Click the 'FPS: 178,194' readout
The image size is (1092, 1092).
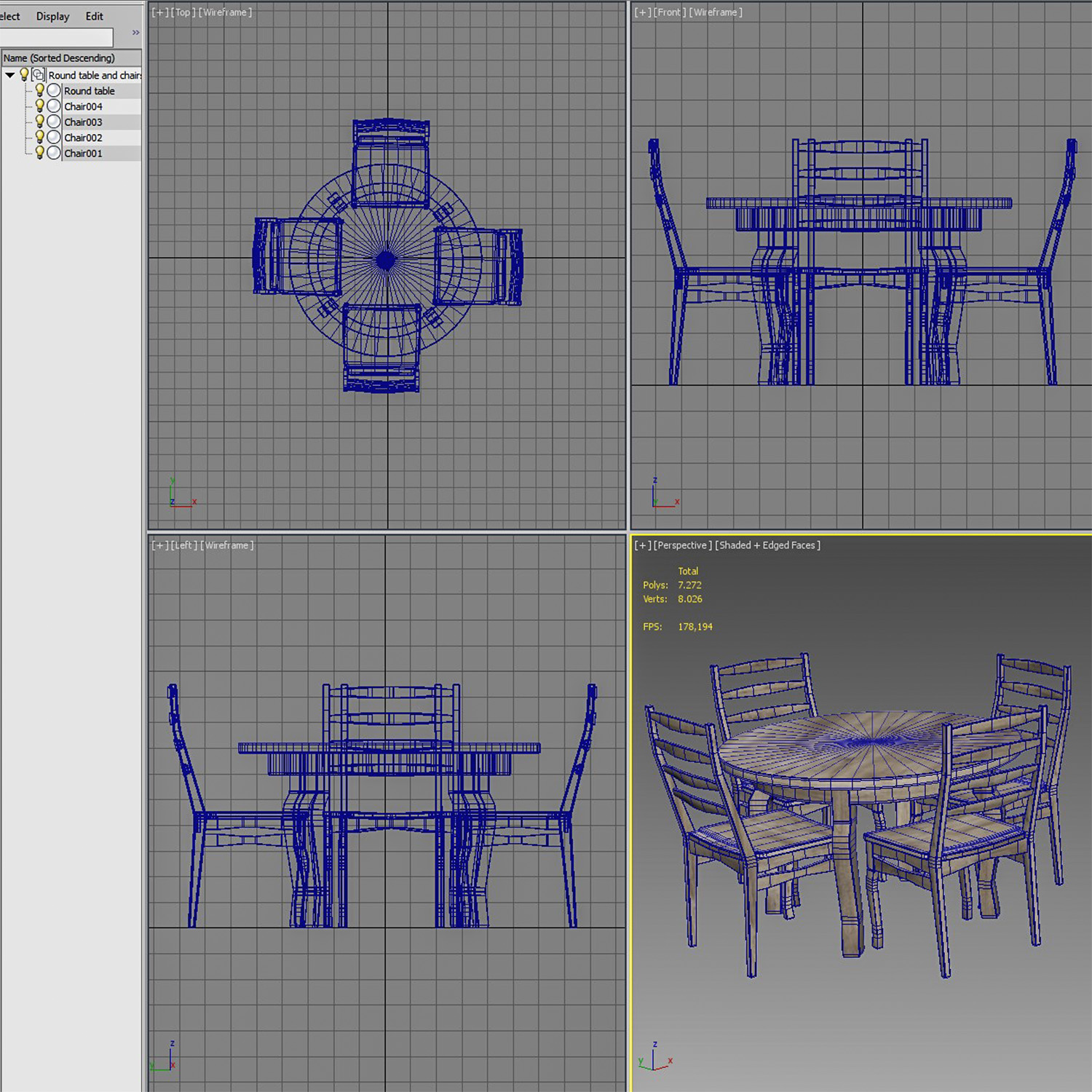(x=678, y=627)
